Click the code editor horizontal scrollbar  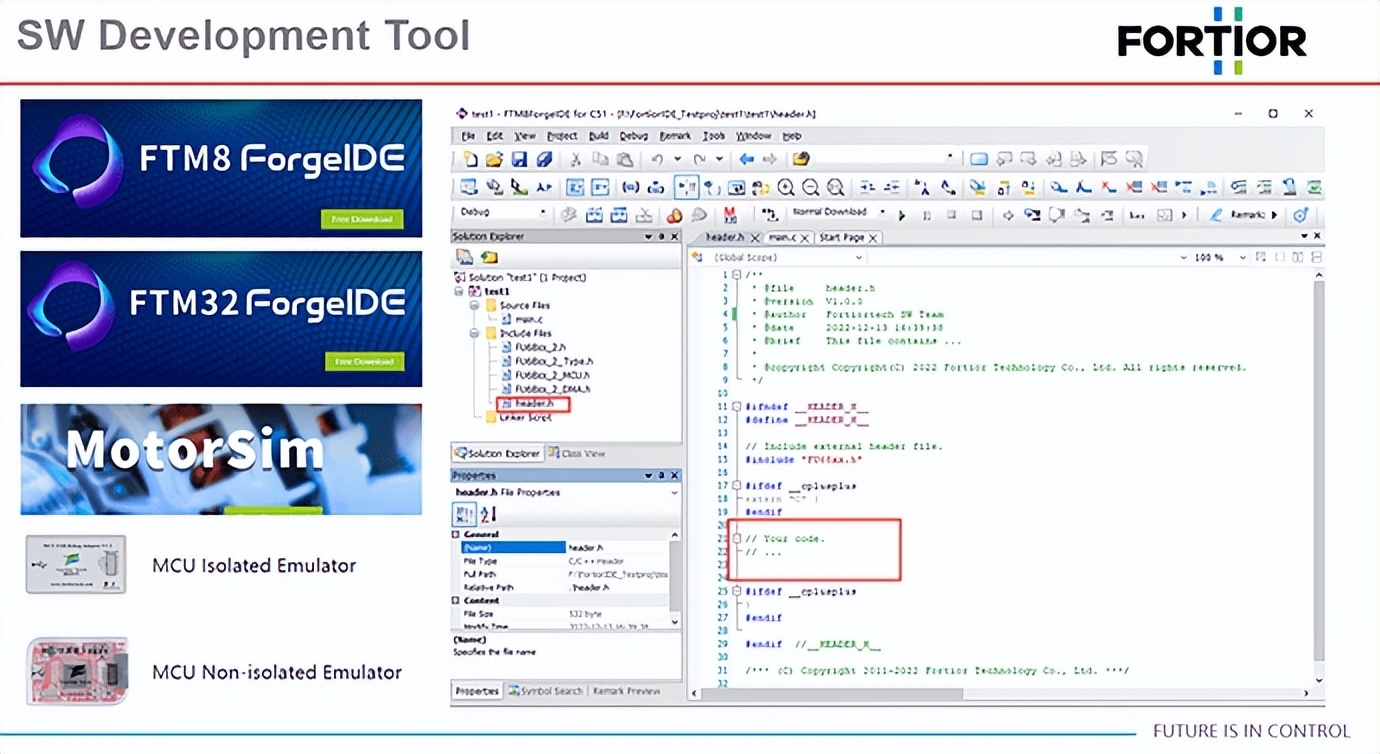999,692
